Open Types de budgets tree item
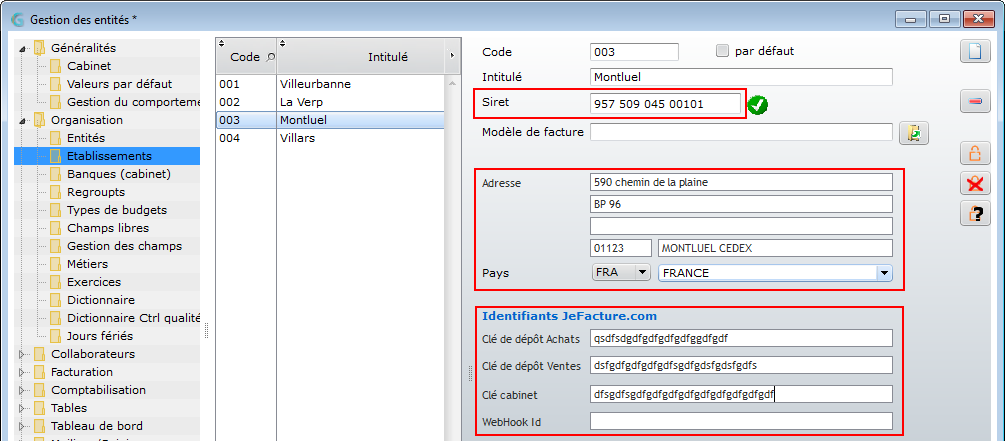 tap(117, 210)
